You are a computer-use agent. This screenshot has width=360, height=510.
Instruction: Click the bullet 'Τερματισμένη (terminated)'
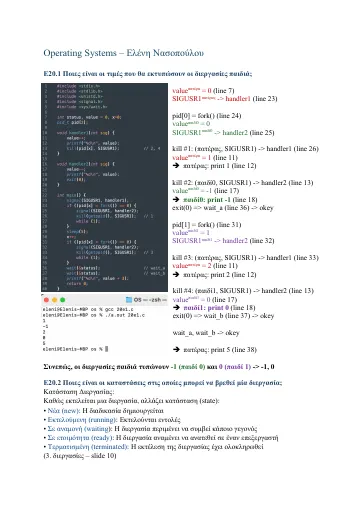(x=153, y=447)
